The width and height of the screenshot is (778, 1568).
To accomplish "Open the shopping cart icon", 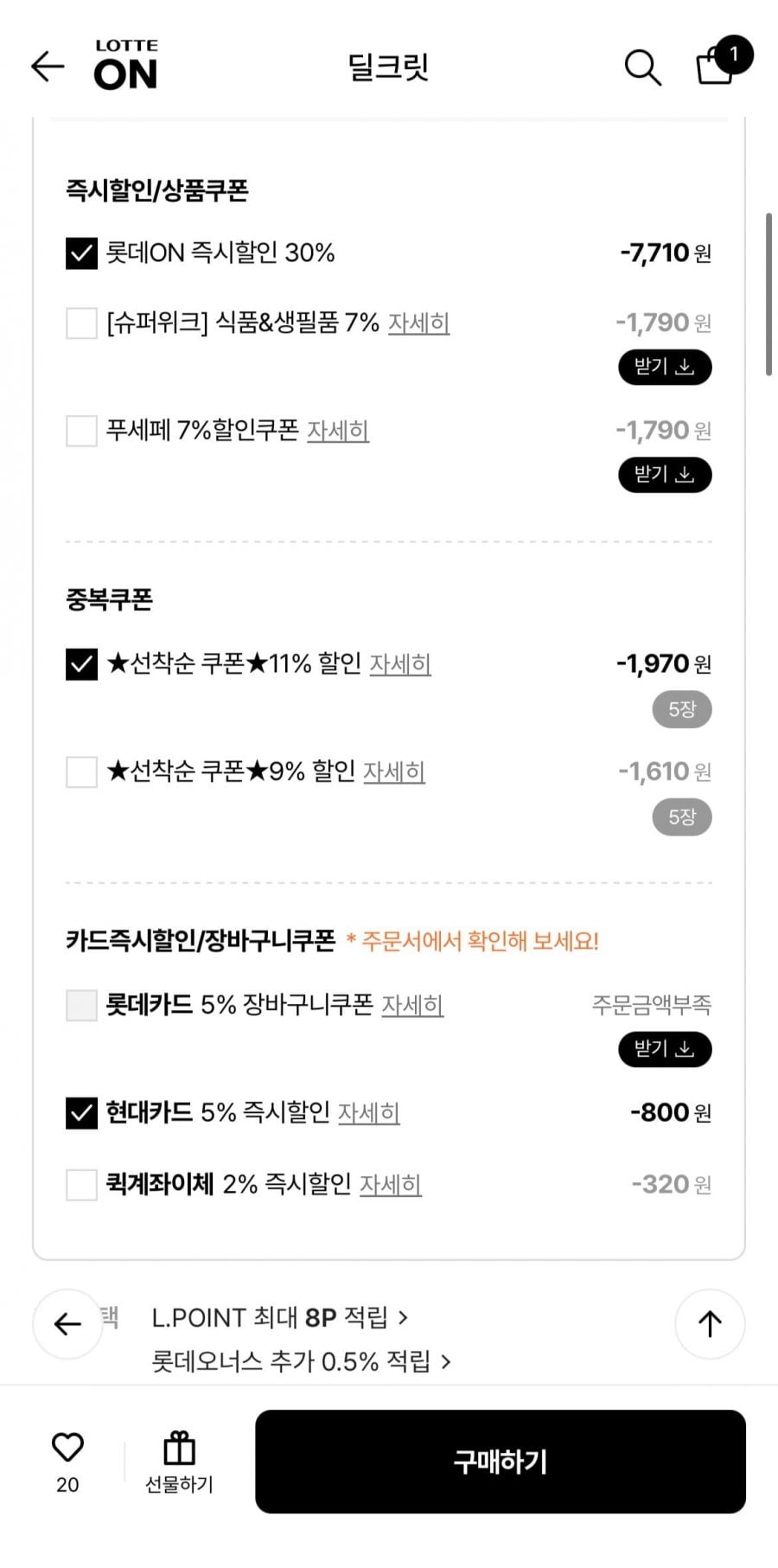I will click(x=717, y=65).
